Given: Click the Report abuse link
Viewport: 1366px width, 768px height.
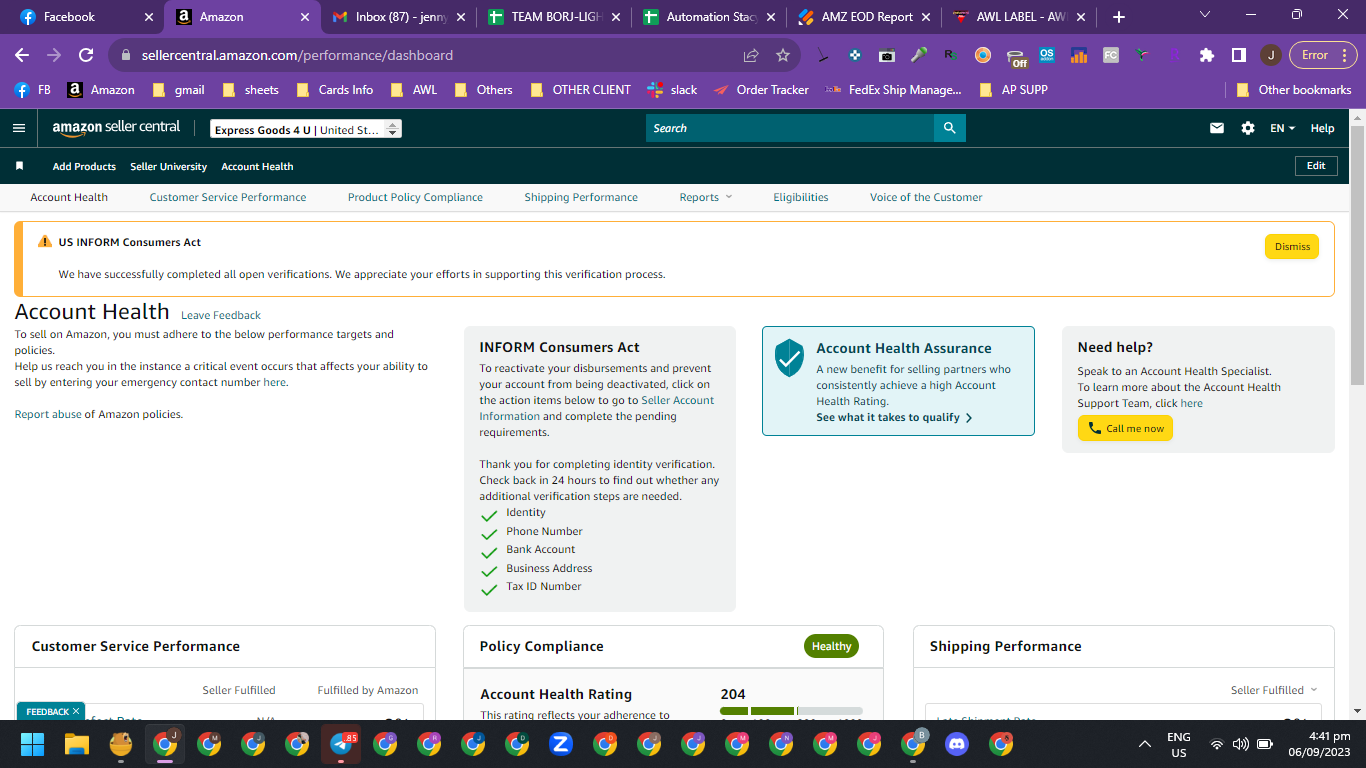Looking at the screenshot, I should click(x=48, y=414).
